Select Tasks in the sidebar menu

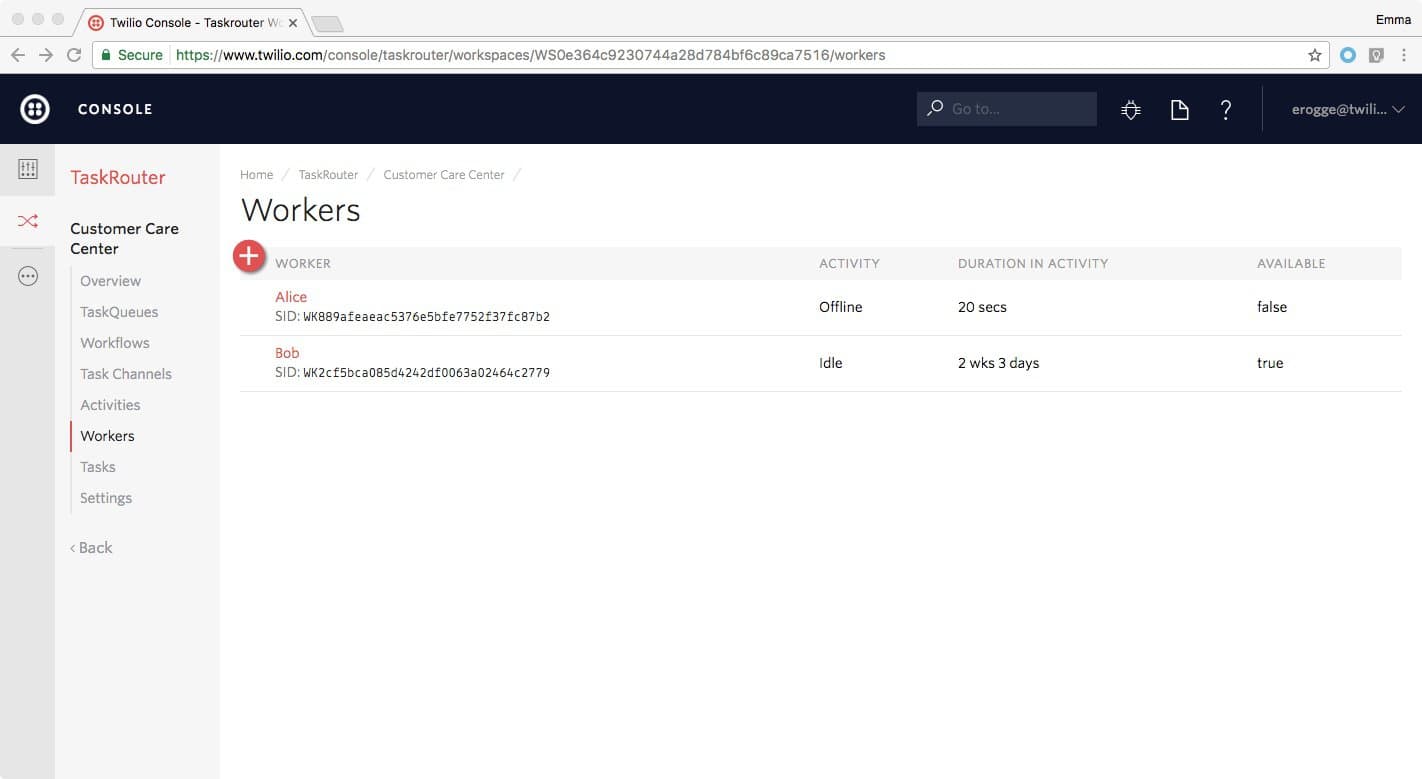tap(97, 466)
